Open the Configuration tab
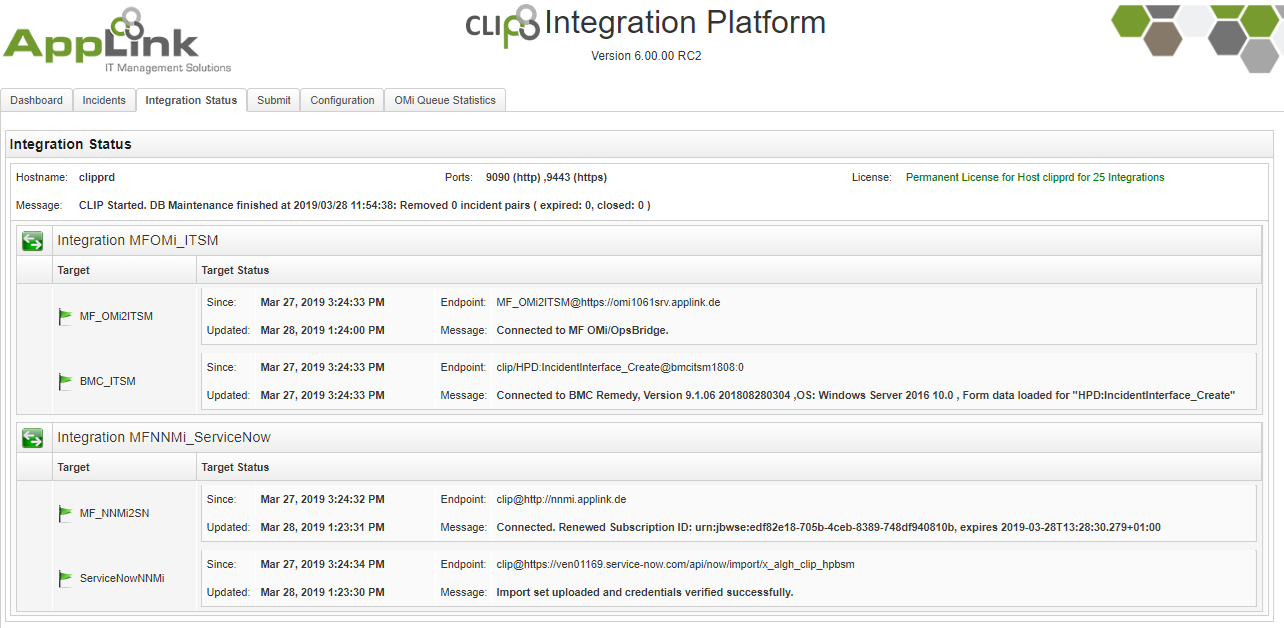This screenshot has width=1284, height=628. [342, 100]
